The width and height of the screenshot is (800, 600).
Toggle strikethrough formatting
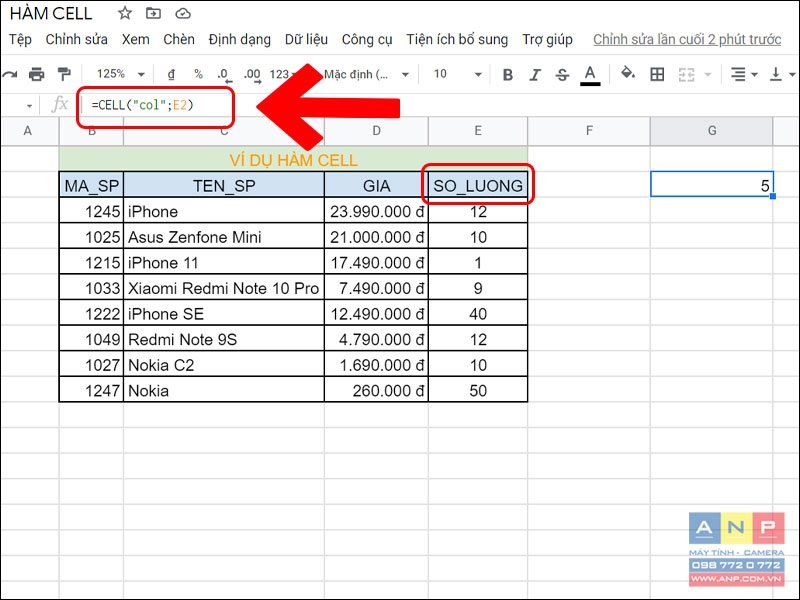[562, 75]
